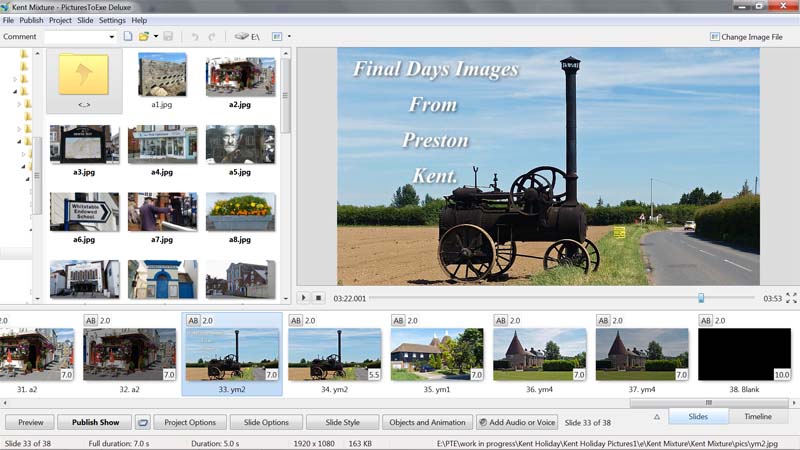Go up a folder with the arrow folder

(84, 81)
